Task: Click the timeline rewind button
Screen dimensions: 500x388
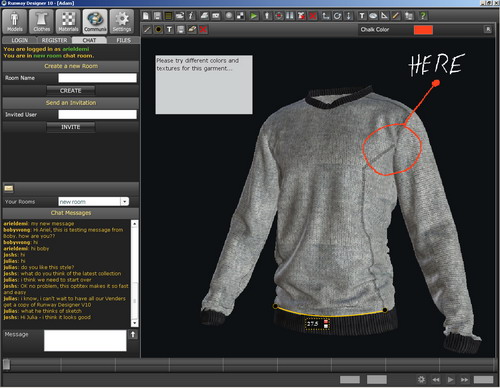Action: coord(436,379)
